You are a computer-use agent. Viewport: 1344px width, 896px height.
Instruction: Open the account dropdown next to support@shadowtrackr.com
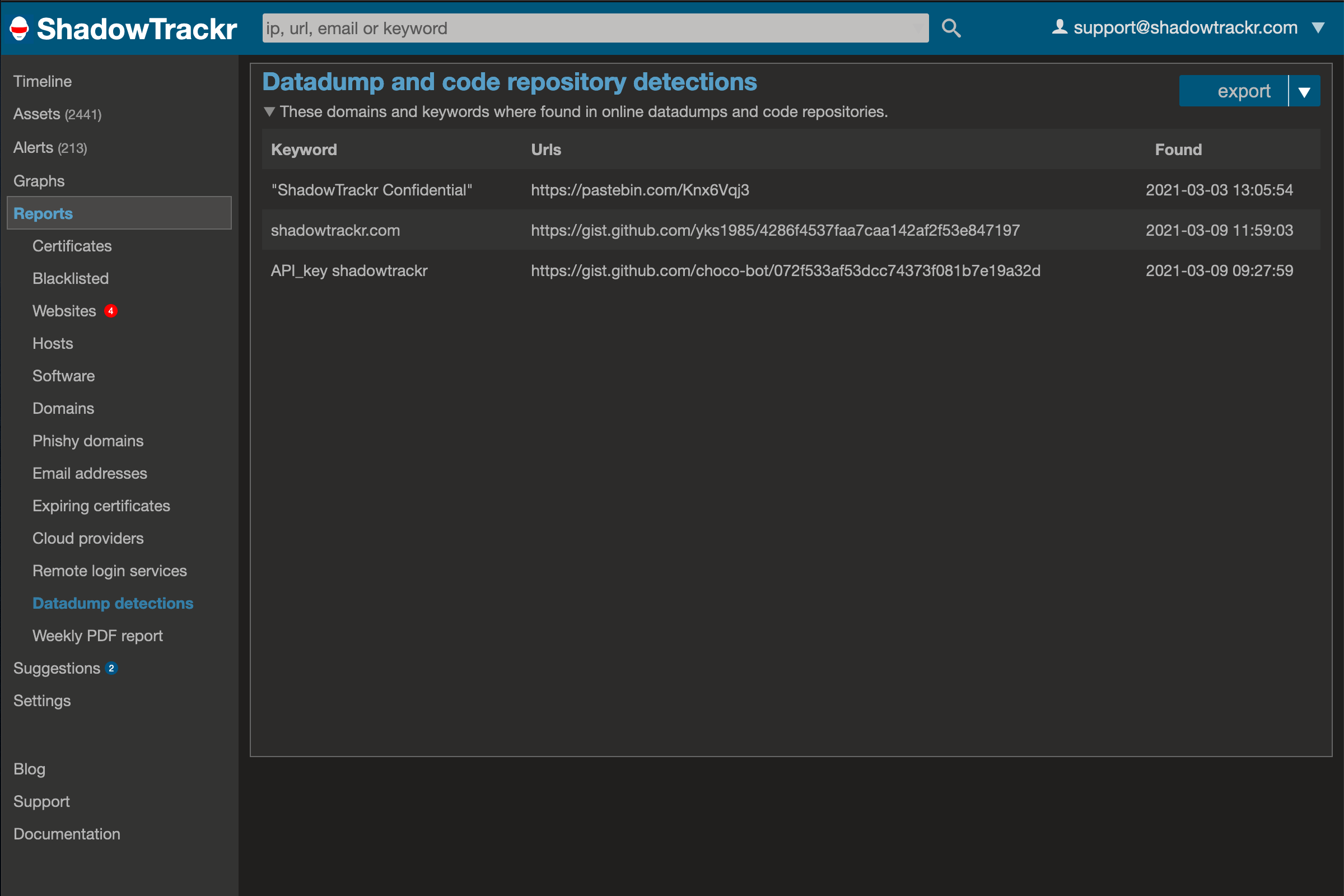coord(1318,27)
